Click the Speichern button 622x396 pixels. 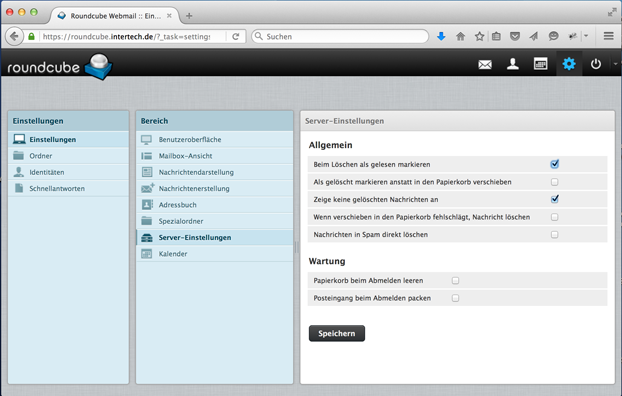(337, 333)
